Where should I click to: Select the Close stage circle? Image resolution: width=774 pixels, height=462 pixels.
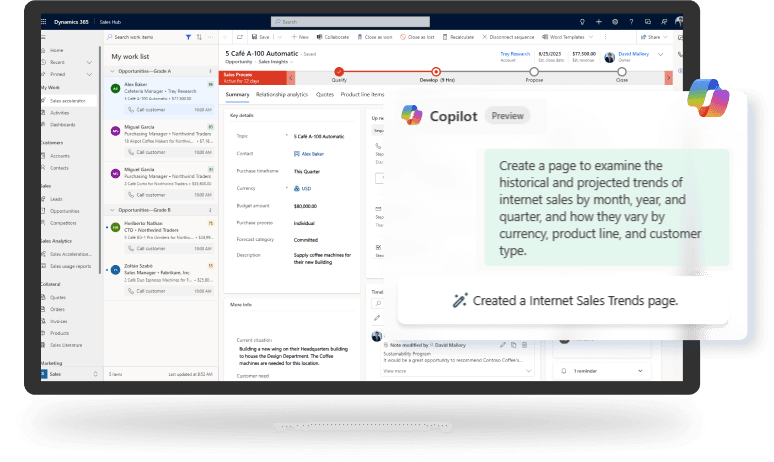[x=622, y=71]
